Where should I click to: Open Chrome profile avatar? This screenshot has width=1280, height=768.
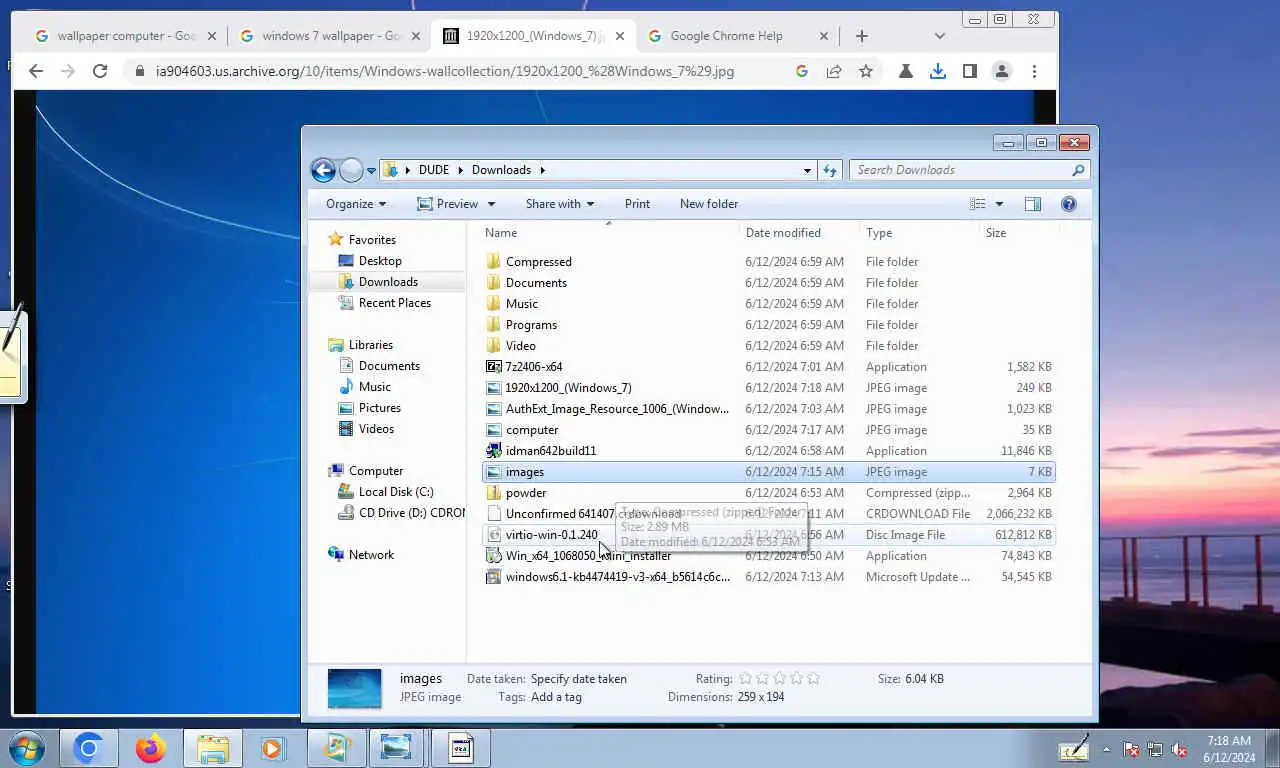click(x=1002, y=71)
